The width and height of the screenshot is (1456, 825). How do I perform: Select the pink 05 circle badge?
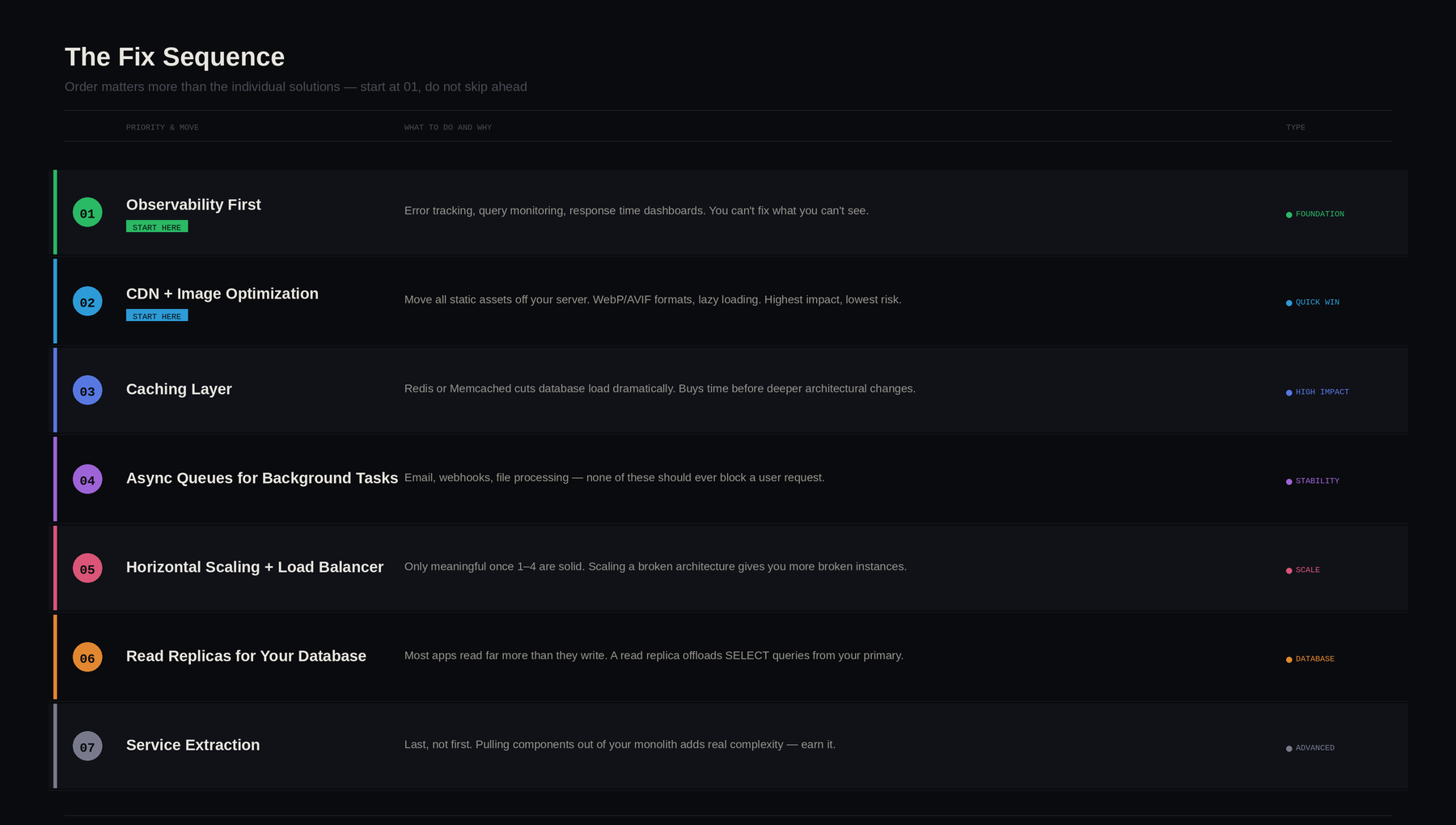87,569
